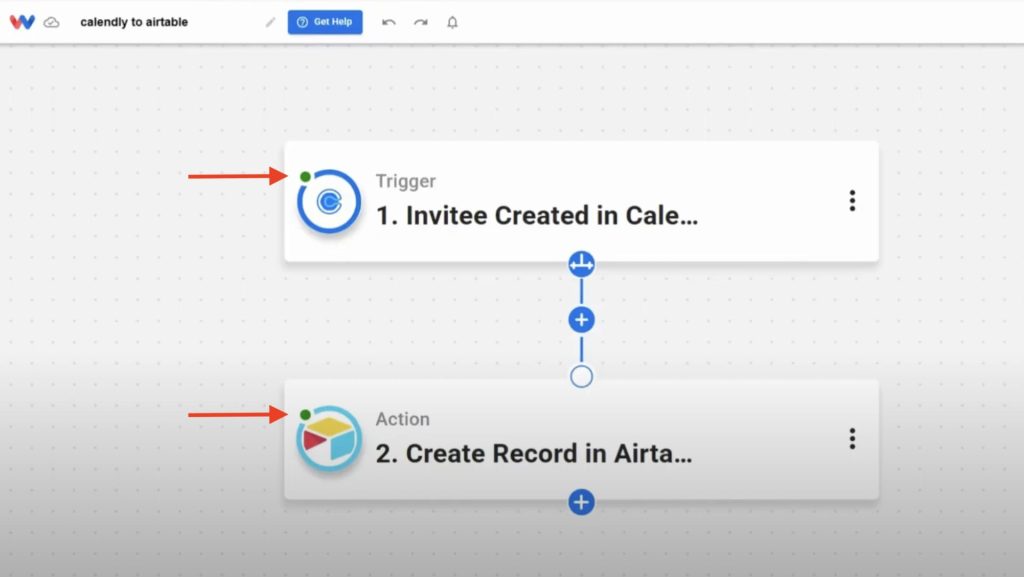
Task: Click the pencil icon to rename workflow
Action: point(270,23)
